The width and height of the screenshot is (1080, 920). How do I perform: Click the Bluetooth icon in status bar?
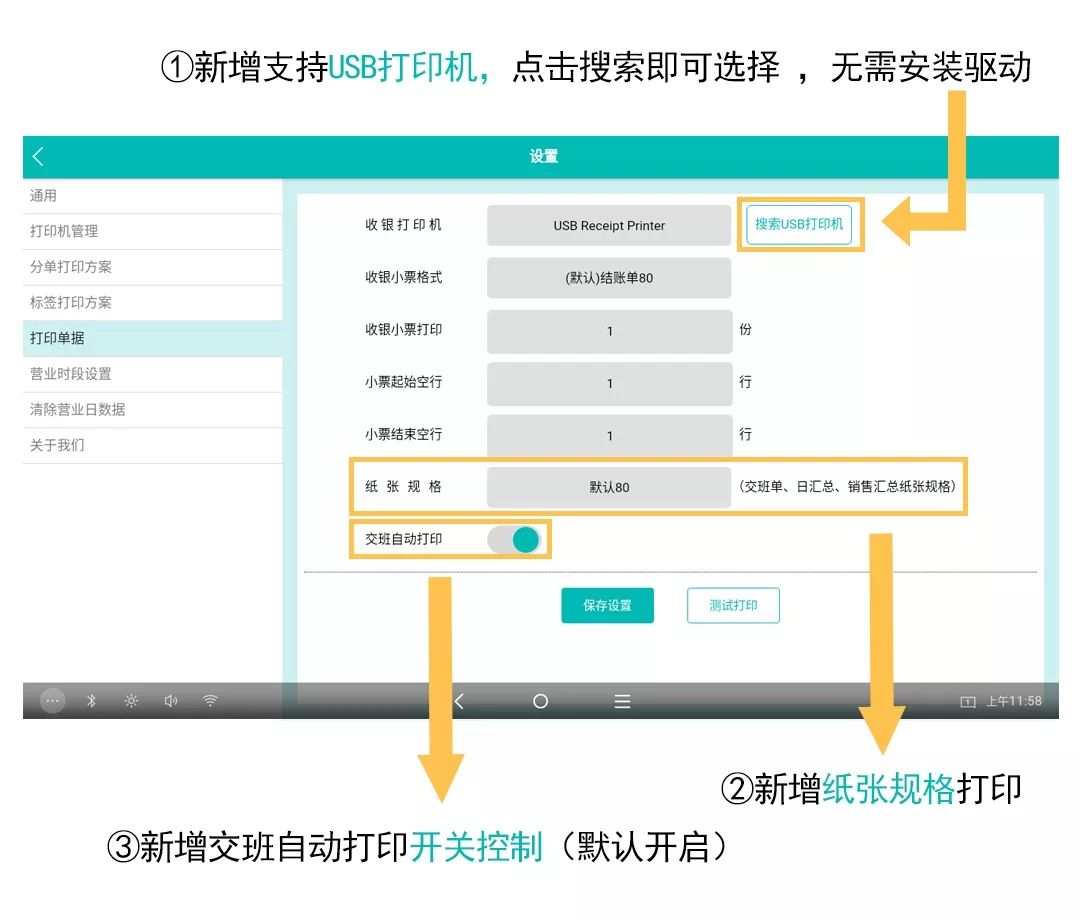pos(91,701)
